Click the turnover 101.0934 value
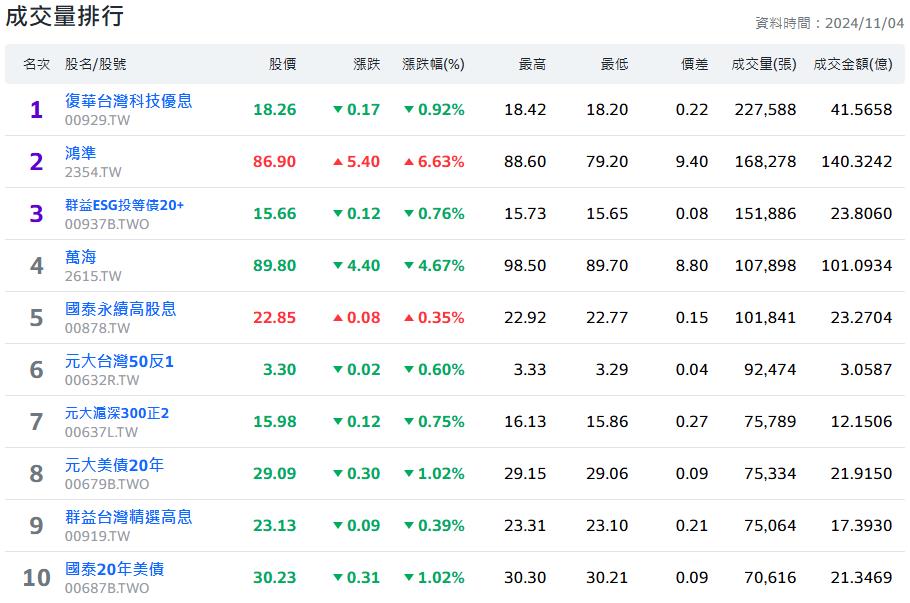The width and height of the screenshot is (910, 603). tap(857, 265)
